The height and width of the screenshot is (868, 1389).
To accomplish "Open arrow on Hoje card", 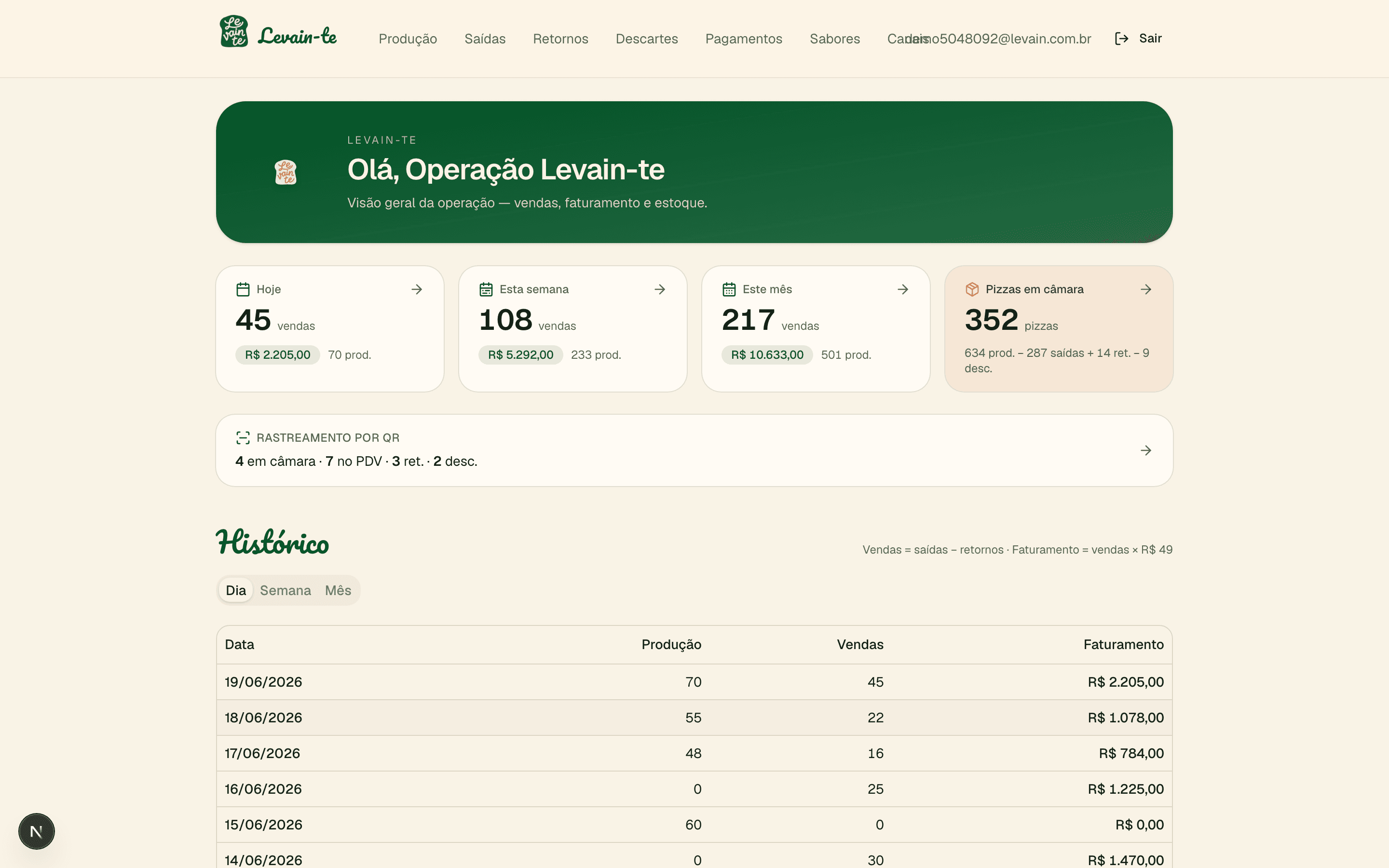I will [417, 289].
